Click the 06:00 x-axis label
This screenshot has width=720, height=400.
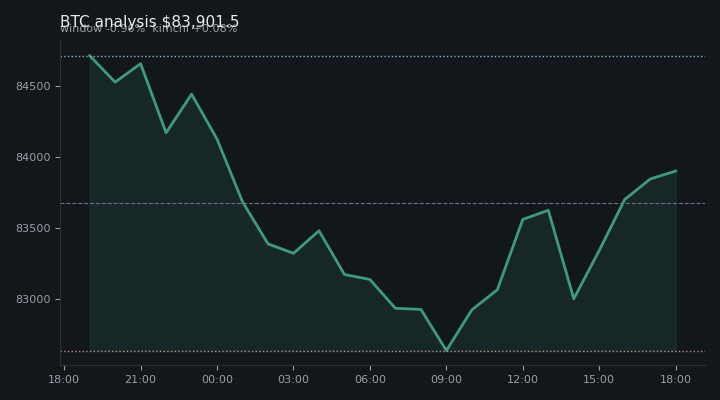pos(370,379)
